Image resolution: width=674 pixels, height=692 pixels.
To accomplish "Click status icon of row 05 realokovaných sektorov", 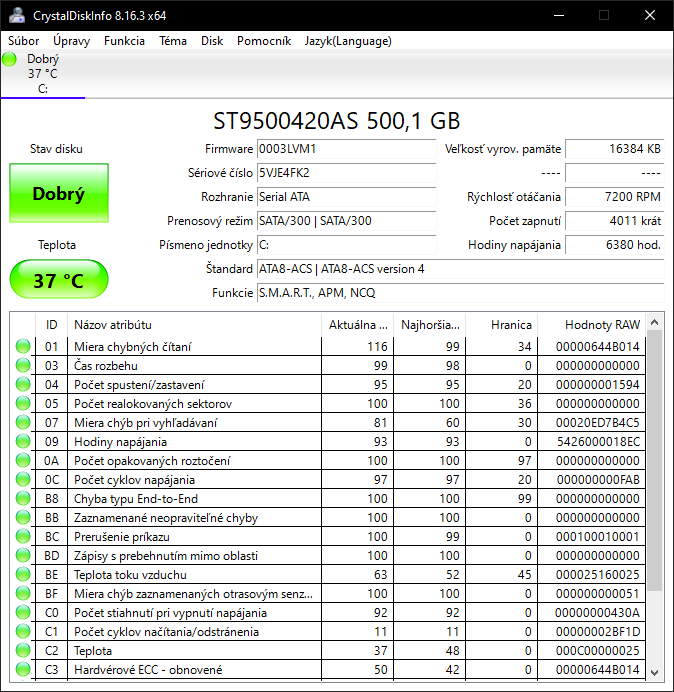I will (x=23, y=403).
